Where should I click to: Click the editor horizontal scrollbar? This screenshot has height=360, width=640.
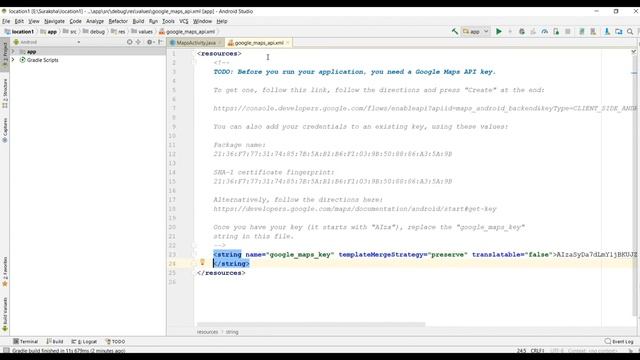point(311,324)
